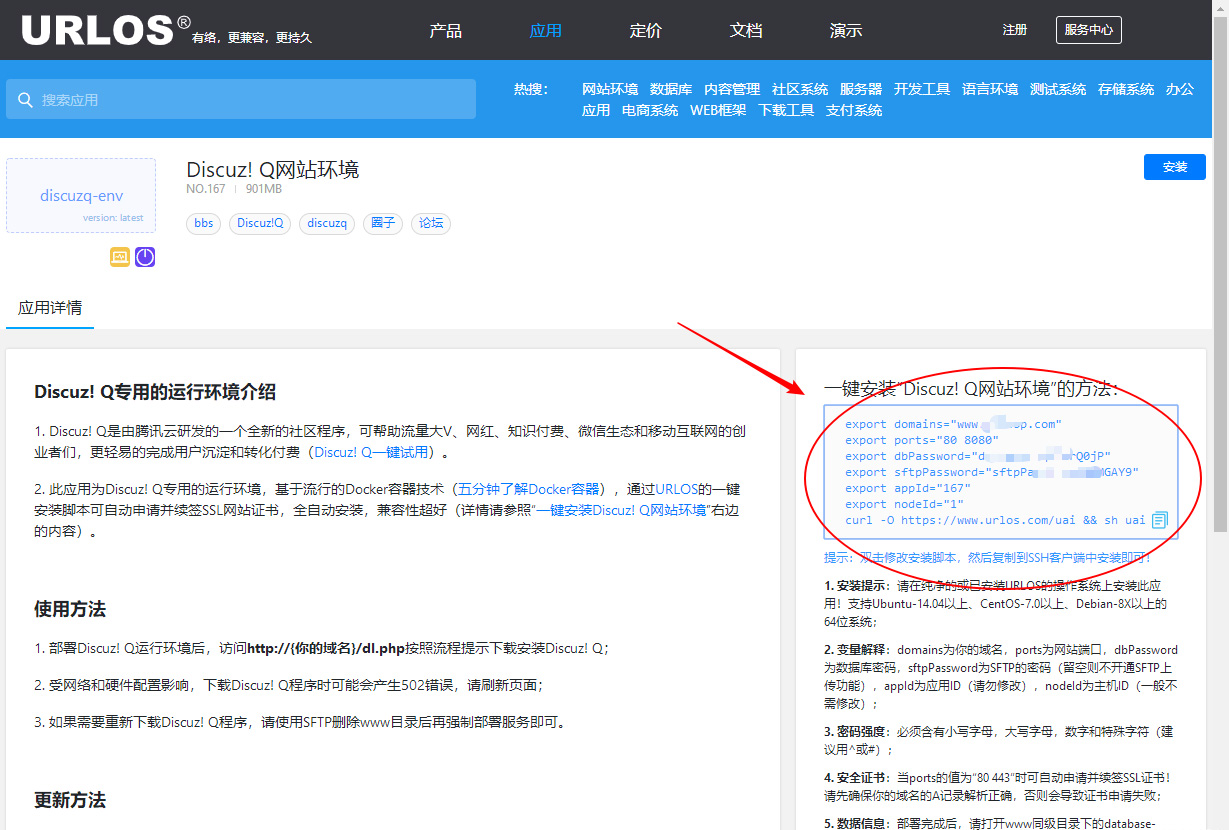Copy the install script with copy icon

[1159, 520]
